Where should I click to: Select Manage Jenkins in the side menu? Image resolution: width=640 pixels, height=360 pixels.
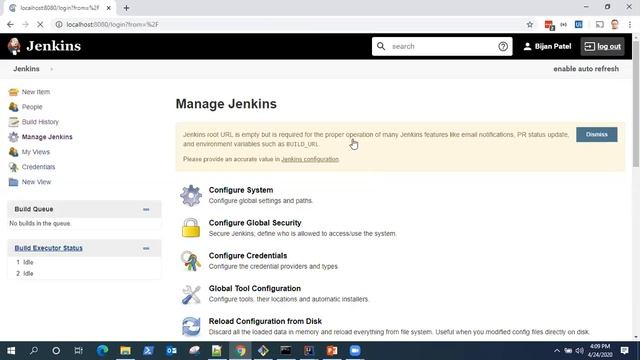click(x=47, y=137)
